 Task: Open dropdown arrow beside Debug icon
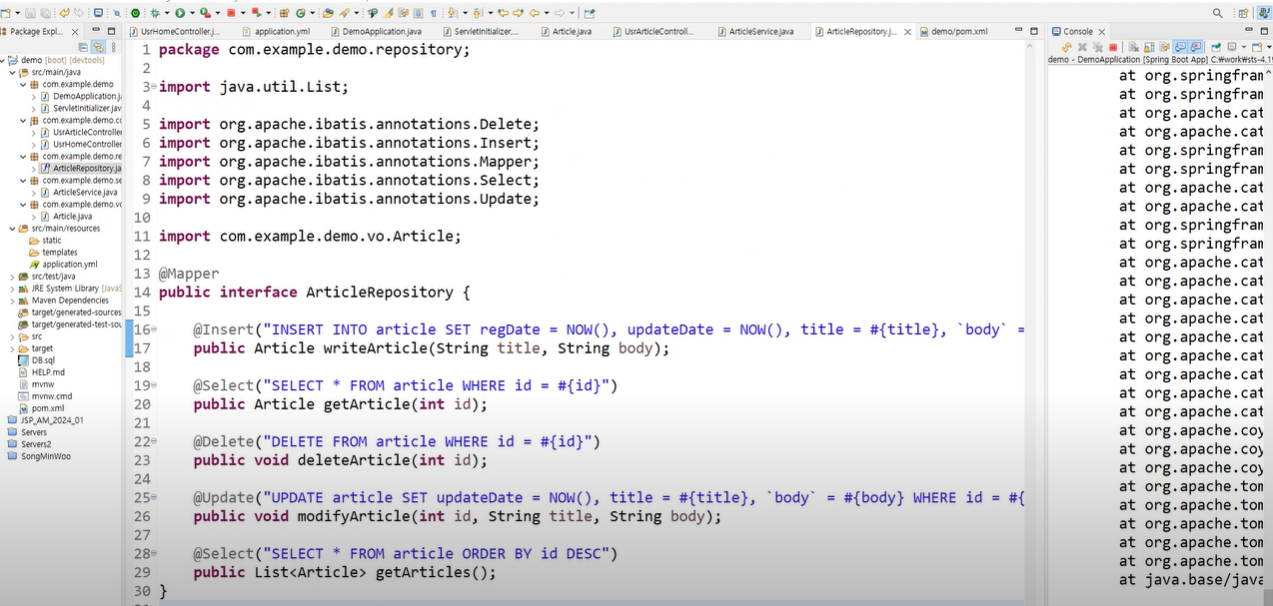166,13
